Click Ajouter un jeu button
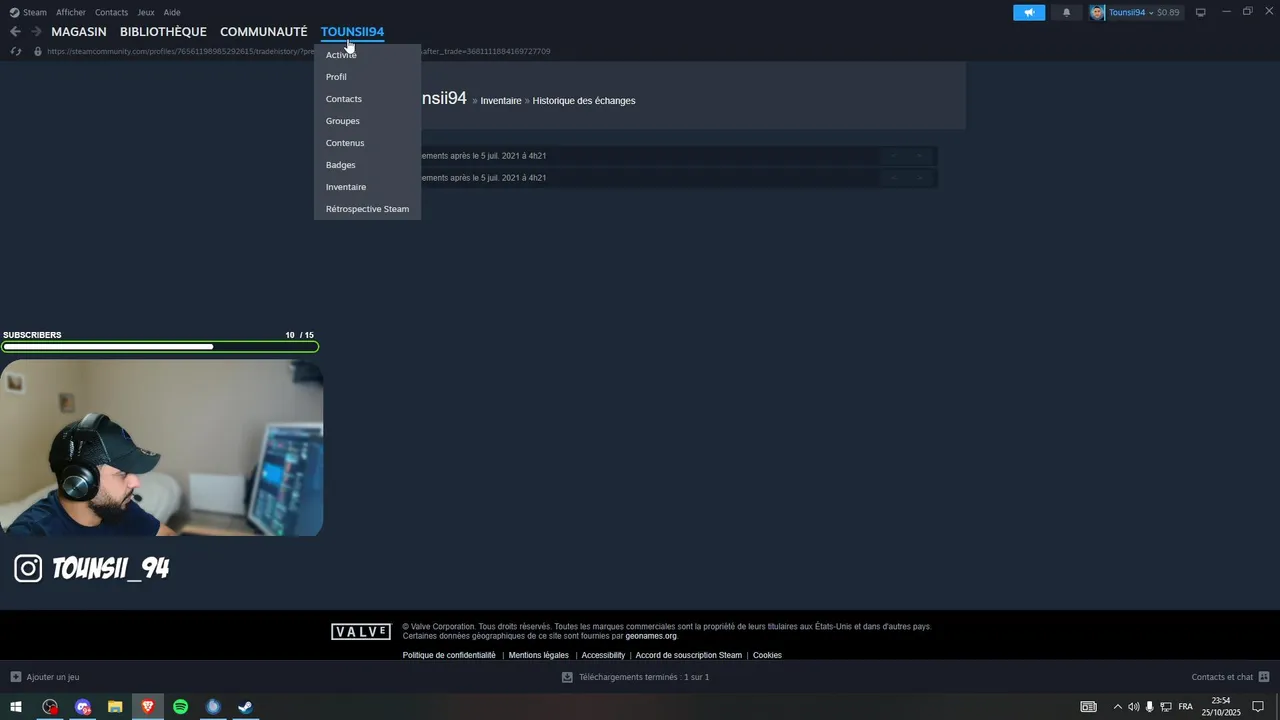This screenshot has width=1280, height=720. pyautogui.click(x=45, y=677)
